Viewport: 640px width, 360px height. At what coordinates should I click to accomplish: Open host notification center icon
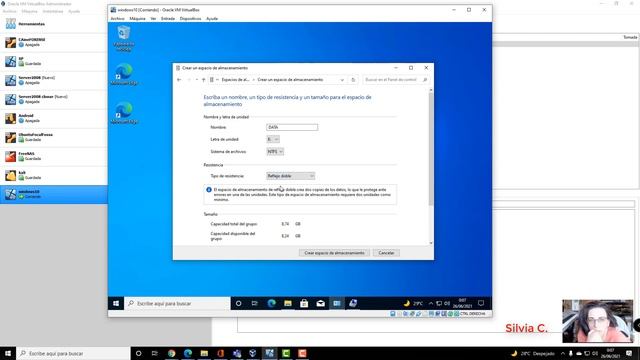[629, 353]
